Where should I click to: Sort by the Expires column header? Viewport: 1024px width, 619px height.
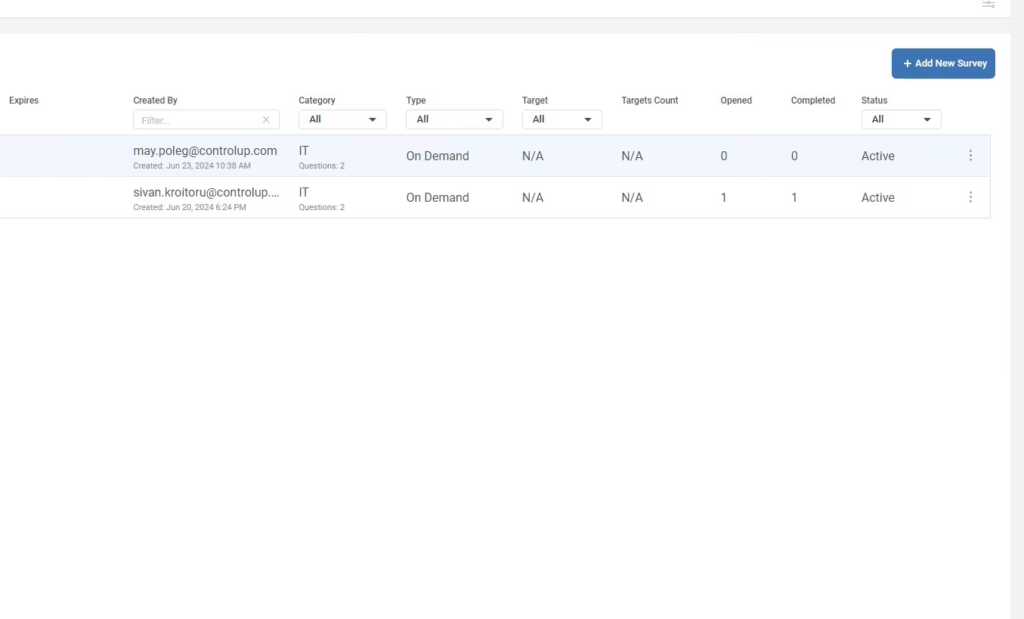24,101
